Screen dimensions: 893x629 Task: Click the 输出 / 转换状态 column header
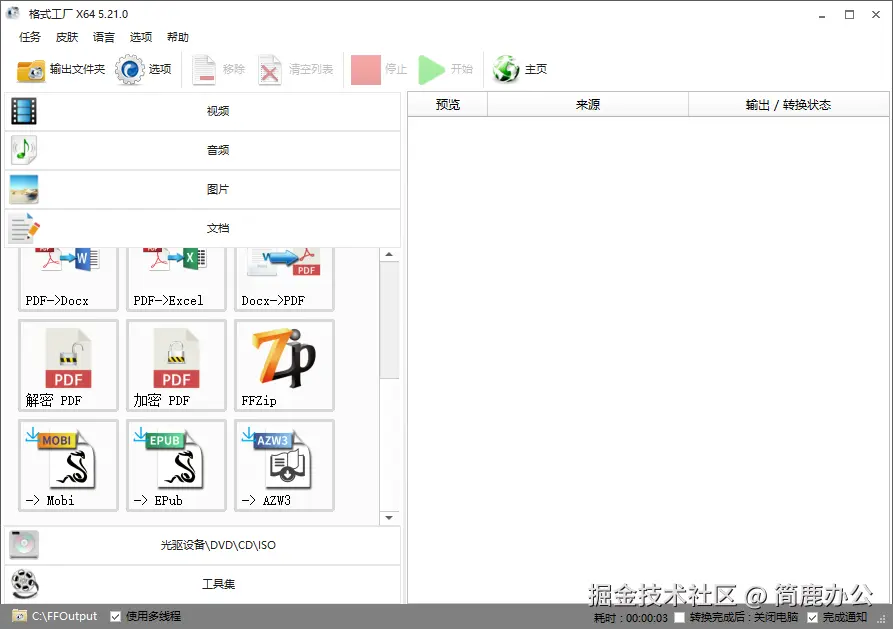click(x=789, y=105)
